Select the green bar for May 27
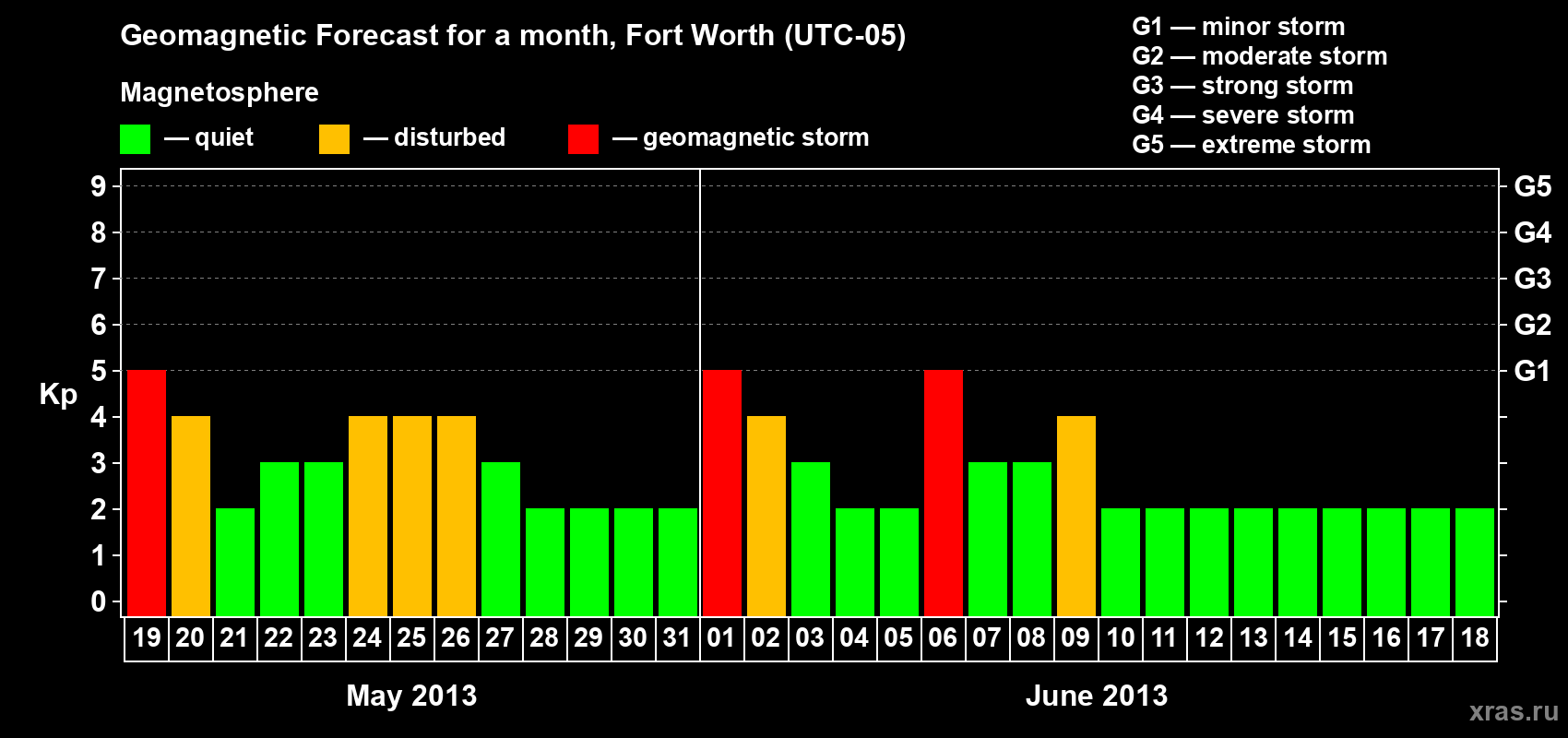Screen dimensions: 1568x738 click(x=501, y=539)
